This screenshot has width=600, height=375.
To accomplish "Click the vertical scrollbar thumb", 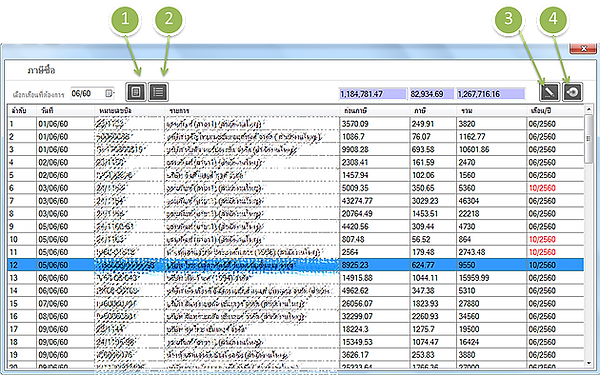I will pyautogui.click(x=589, y=138).
